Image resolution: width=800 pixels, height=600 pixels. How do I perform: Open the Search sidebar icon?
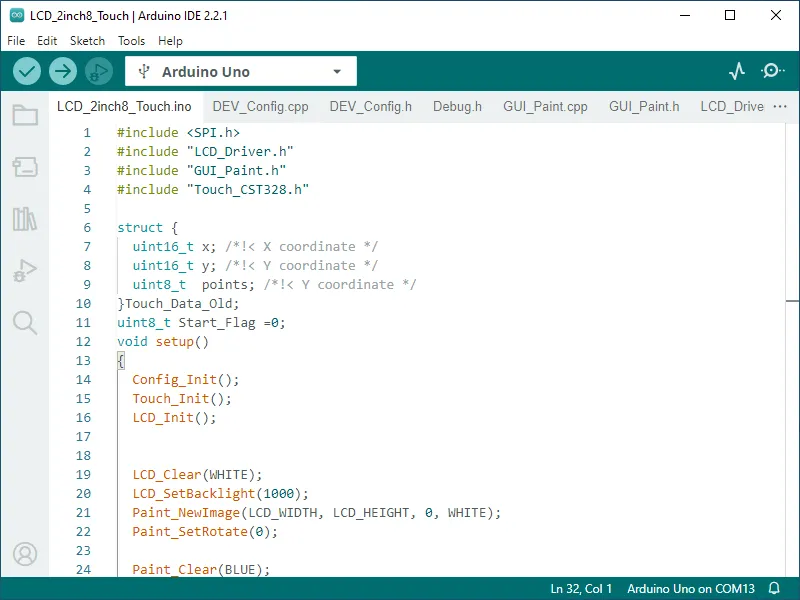click(x=25, y=322)
